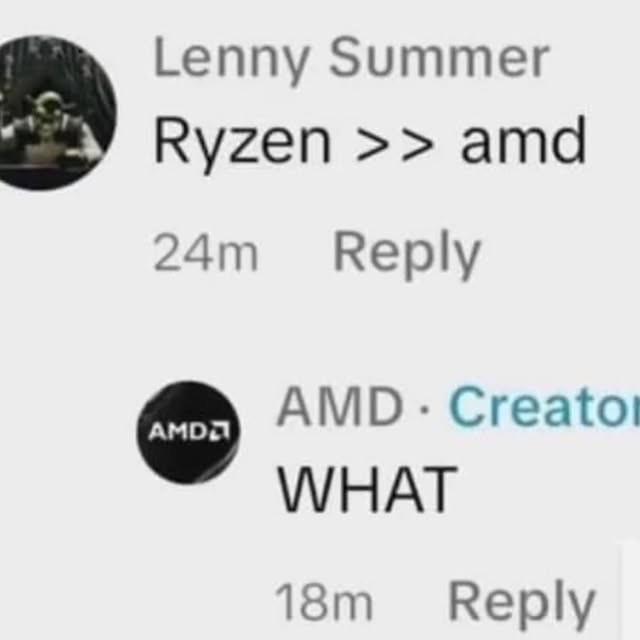Click the Creator badge next to AMD
The height and width of the screenshot is (640, 640).
coord(544,407)
